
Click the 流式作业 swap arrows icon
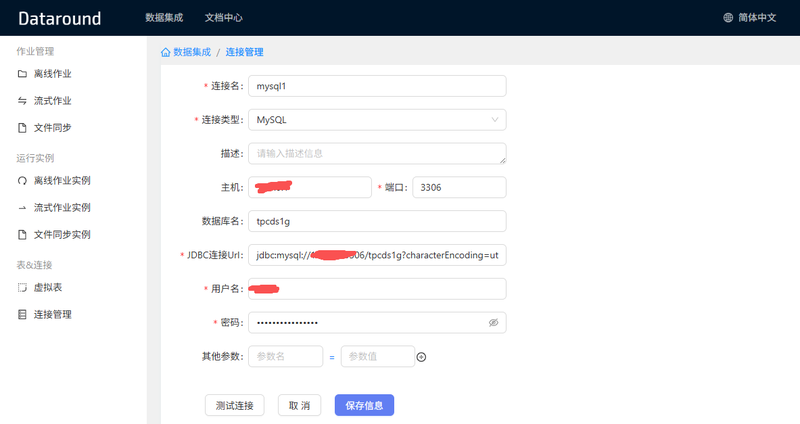pyautogui.click(x=22, y=101)
